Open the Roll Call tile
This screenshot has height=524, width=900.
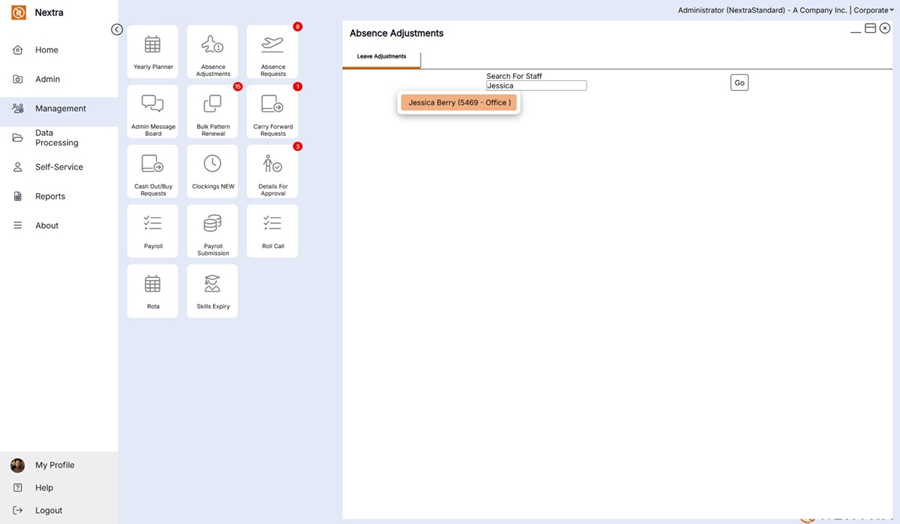[273, 231]
